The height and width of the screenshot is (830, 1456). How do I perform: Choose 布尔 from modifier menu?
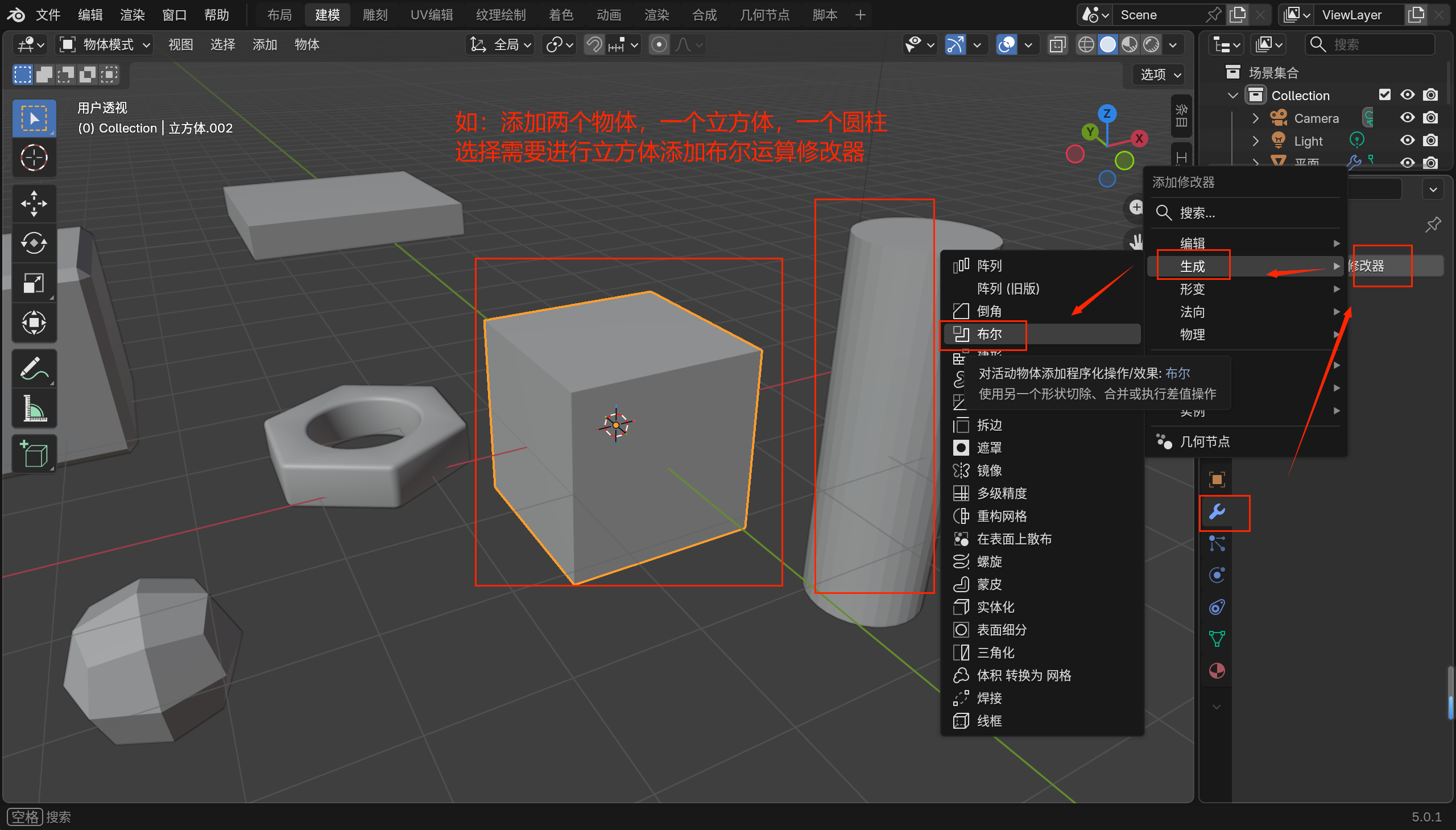click(x=989, y=334)
